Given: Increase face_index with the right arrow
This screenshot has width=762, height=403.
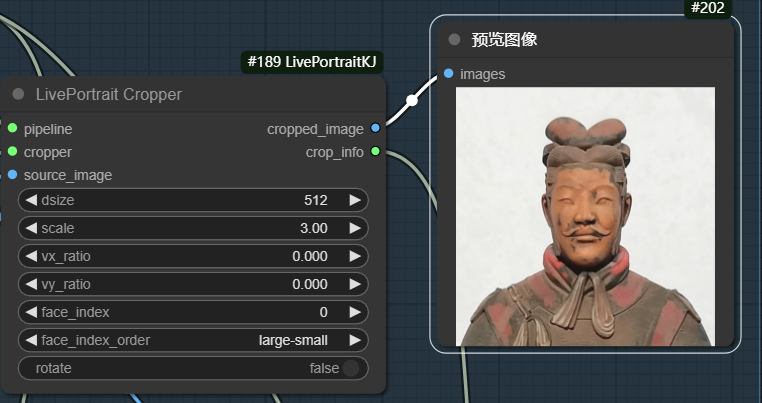Looking at the screenshot, I should (x=354, y=312).
